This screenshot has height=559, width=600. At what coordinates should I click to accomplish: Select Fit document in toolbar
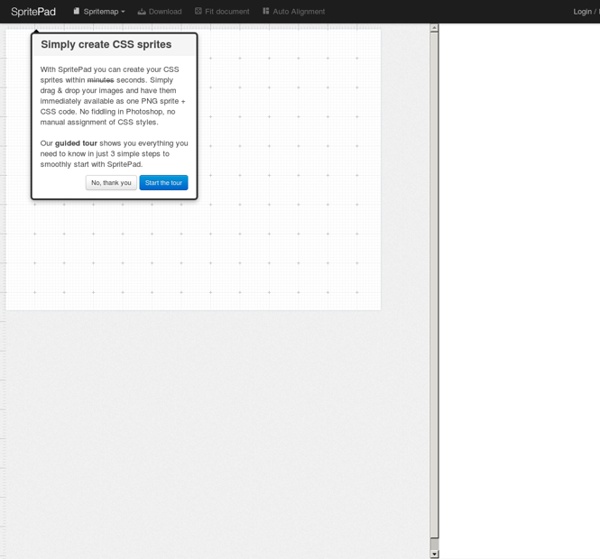[222, 11]
